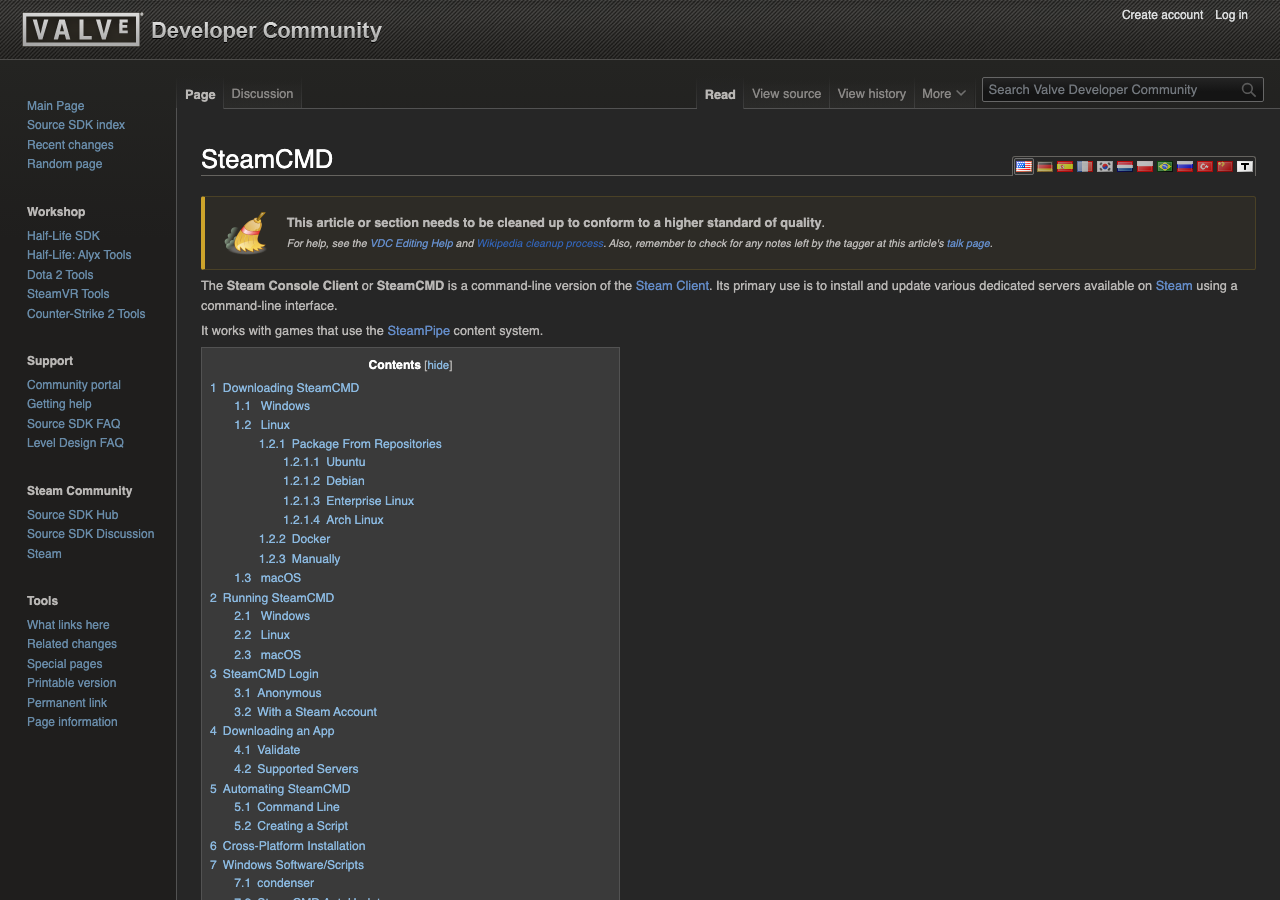
Task: Select the Read tab
Action: click(720, 94)
